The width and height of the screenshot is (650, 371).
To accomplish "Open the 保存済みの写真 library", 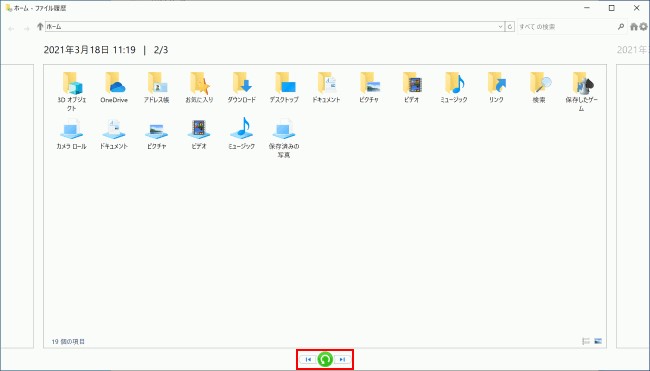I will 284,138.
